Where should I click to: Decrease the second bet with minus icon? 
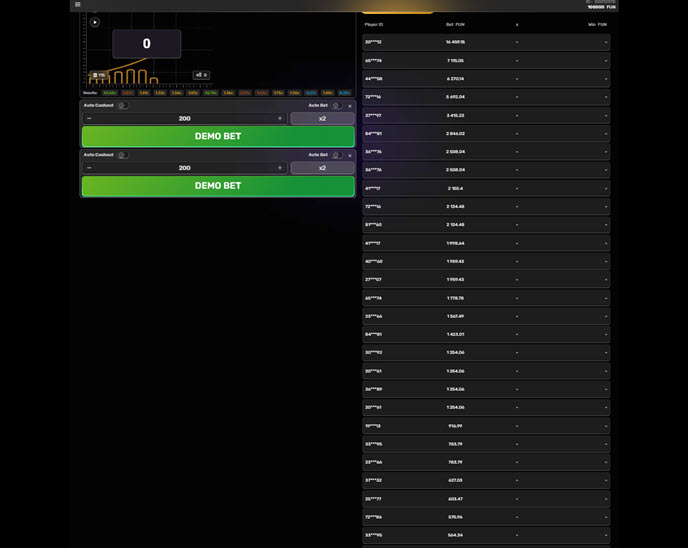(x=89, y=168)
